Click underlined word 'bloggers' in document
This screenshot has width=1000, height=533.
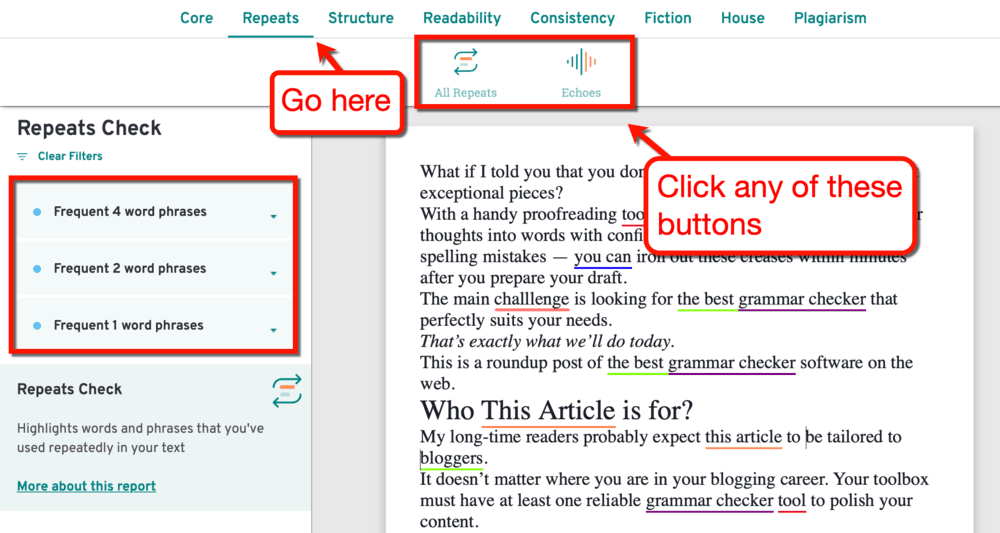click(x=452, y=458)
